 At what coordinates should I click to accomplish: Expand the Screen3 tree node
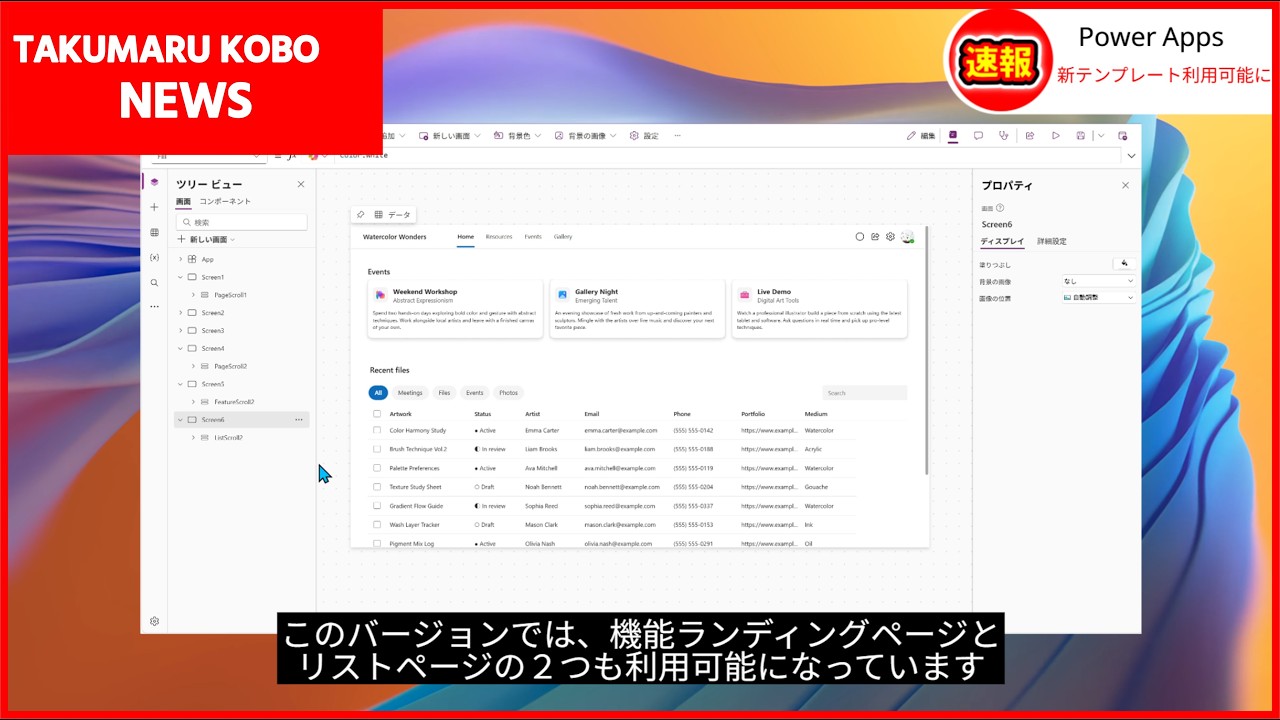180,330
